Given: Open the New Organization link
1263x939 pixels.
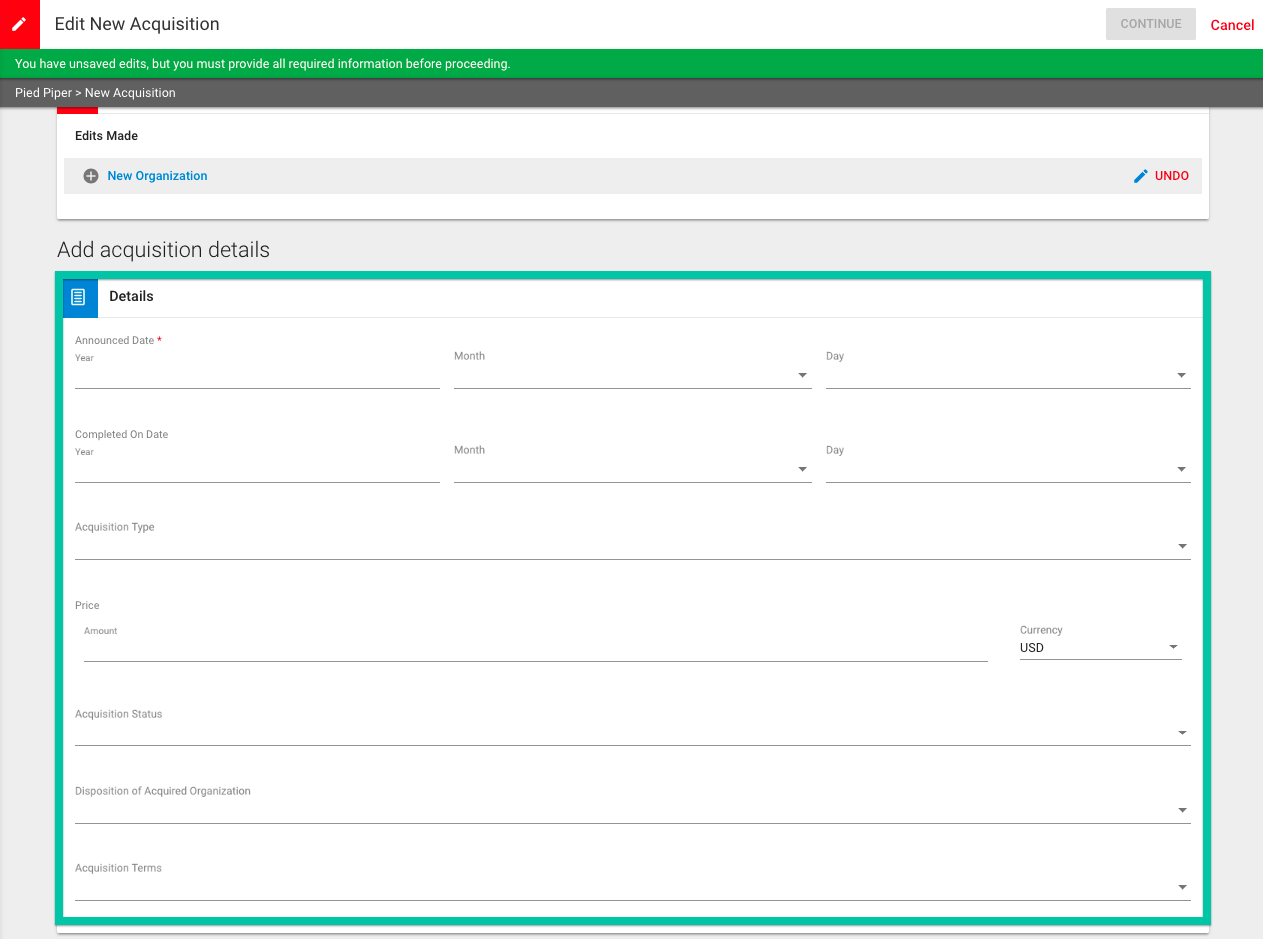Looking at the screenshot, I should tap(157, 176).
